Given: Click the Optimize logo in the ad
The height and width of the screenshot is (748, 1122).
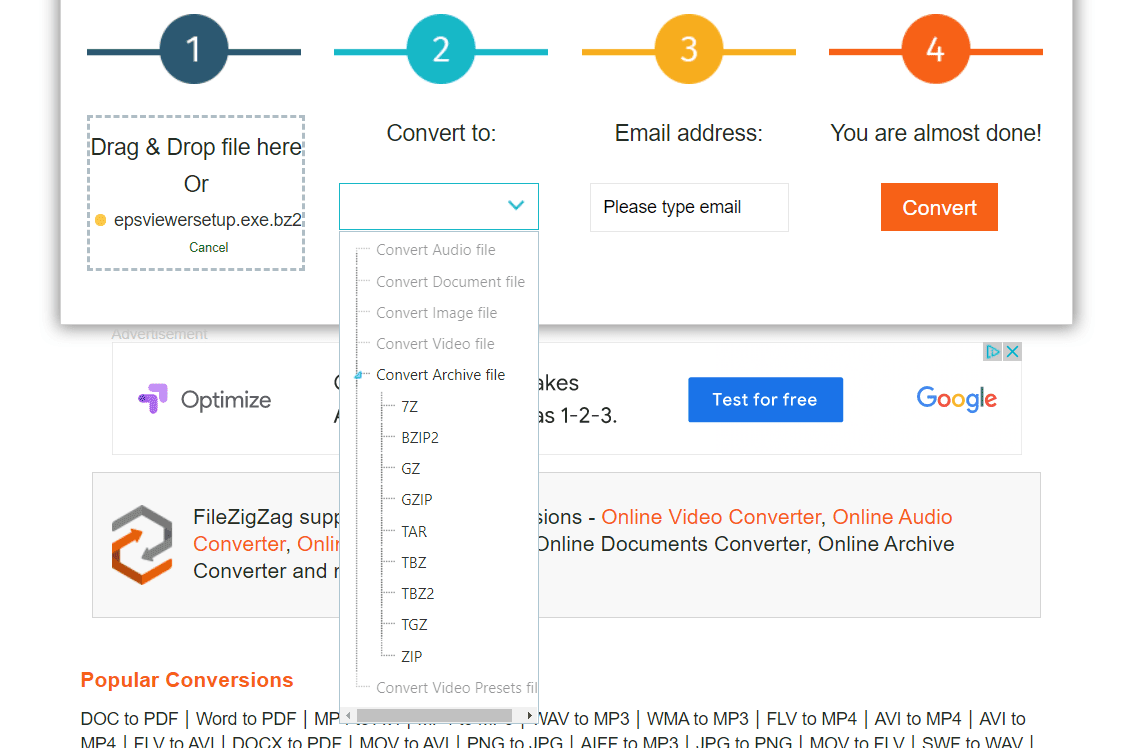Looking at the screenshot, I should (x=205, y=399).
